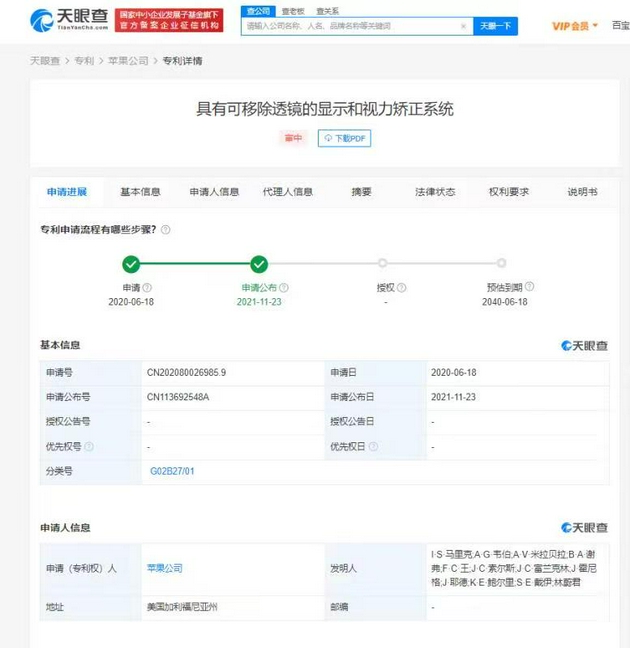This screenshot has width=630, height=648.
Task: Select the 查老板 search tab
Action: 293,11
